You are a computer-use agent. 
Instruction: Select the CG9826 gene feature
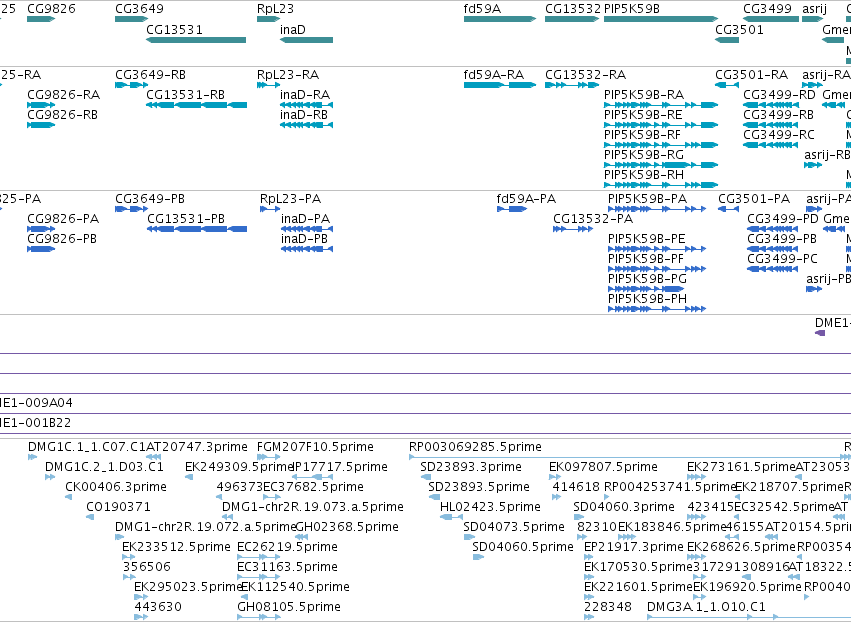41,19
